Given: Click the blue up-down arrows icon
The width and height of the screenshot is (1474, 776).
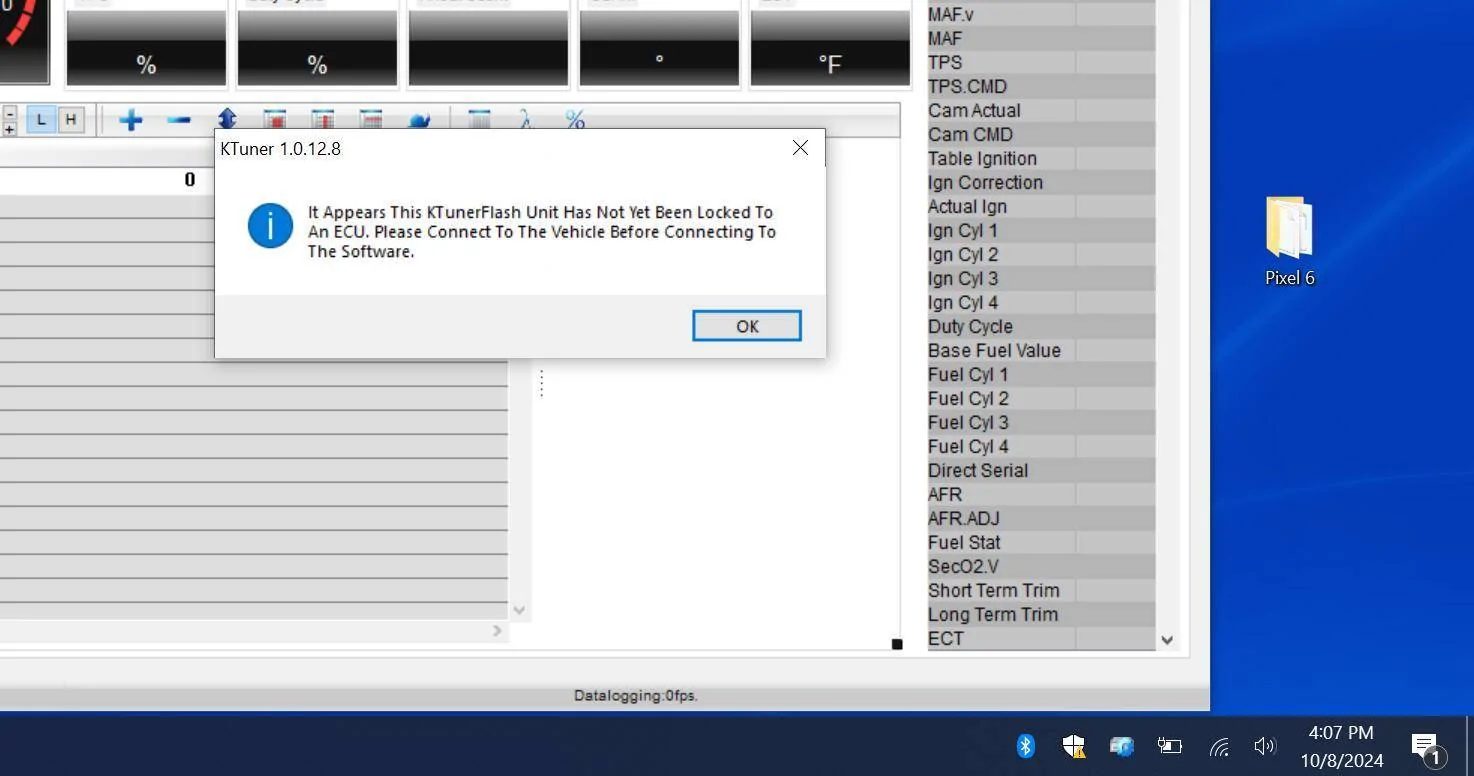Looking at the screenshot, I should (x=227, y=119).
